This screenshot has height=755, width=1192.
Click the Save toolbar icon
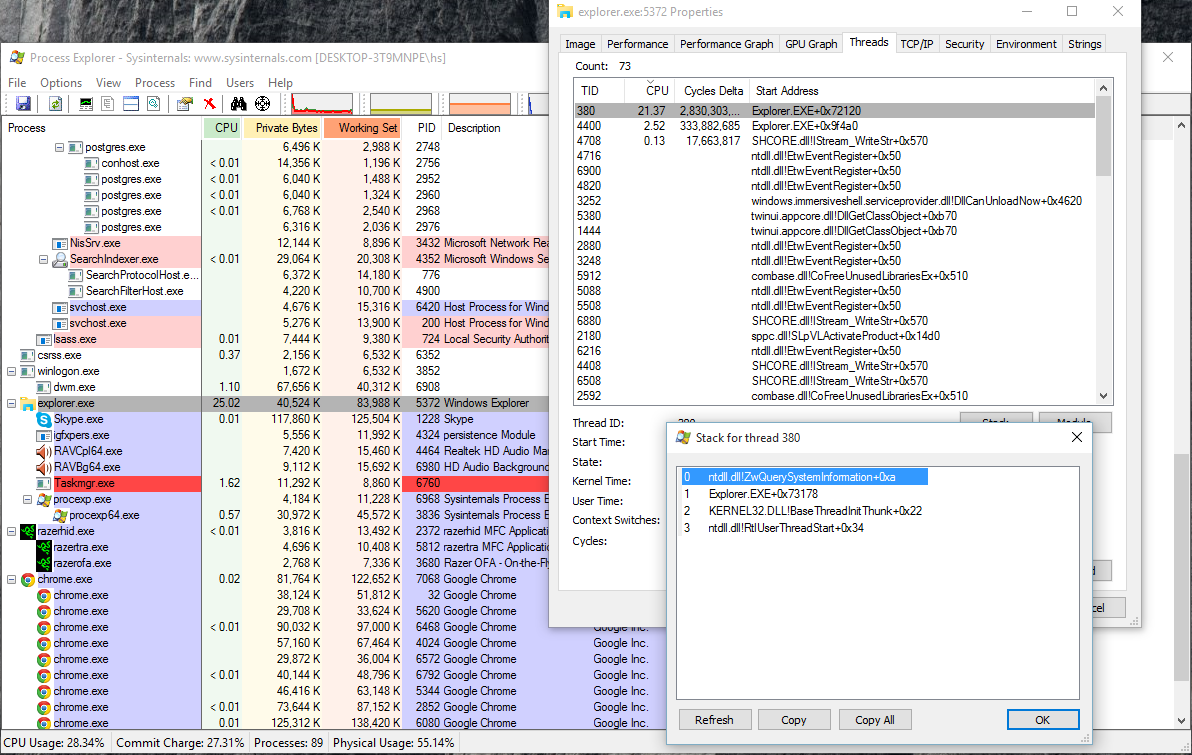click(24, 104)
